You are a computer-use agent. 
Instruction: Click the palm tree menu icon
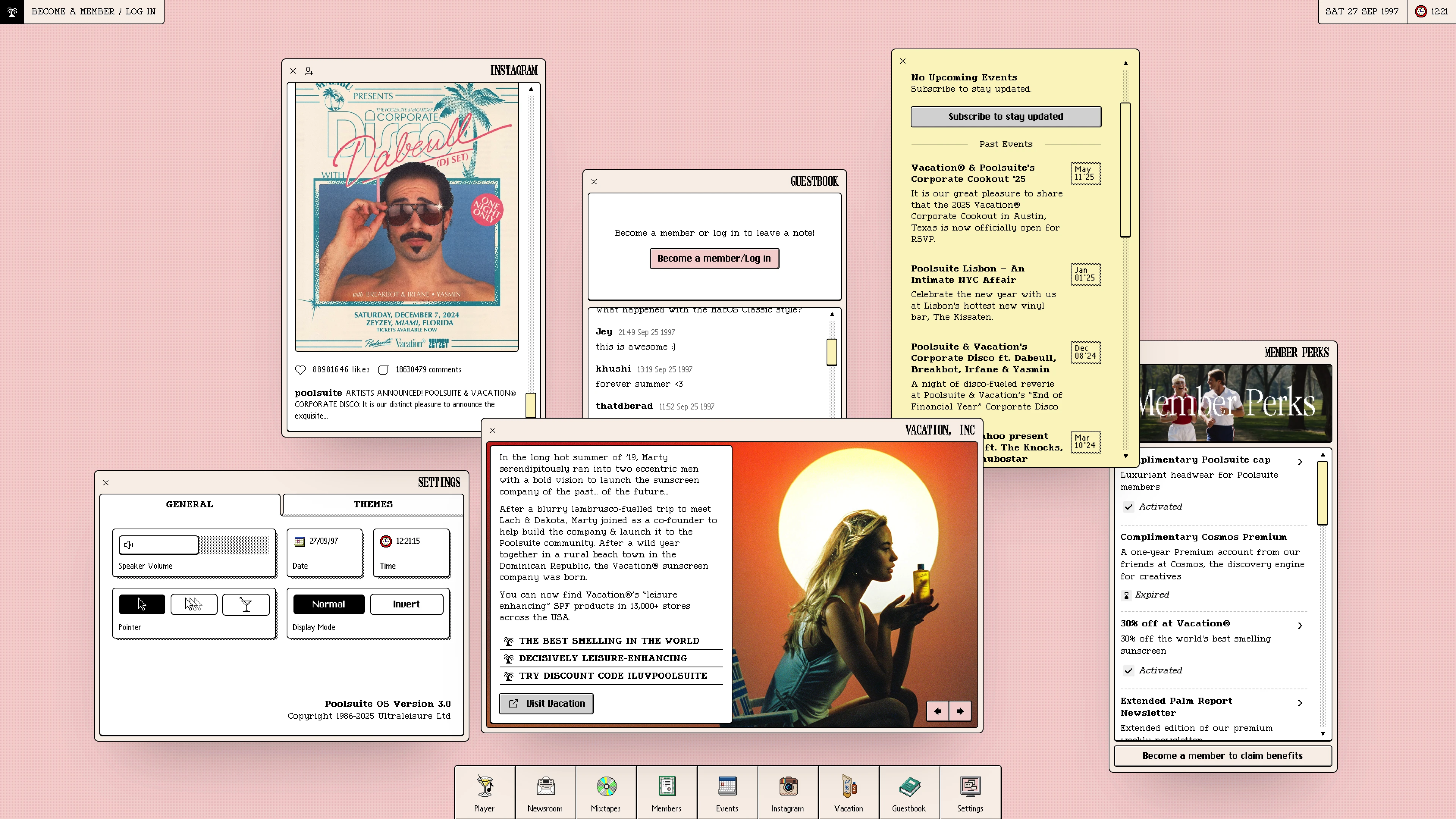coord(12,11)
